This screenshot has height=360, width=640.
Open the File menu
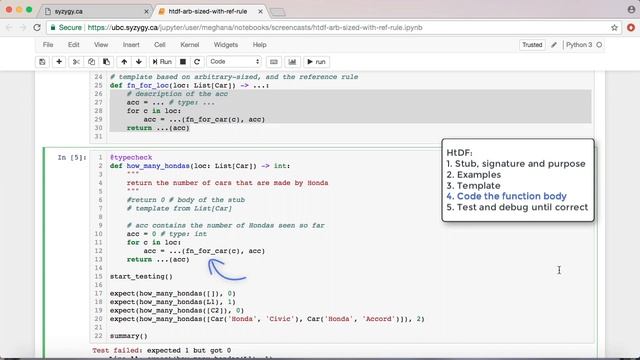48,45
